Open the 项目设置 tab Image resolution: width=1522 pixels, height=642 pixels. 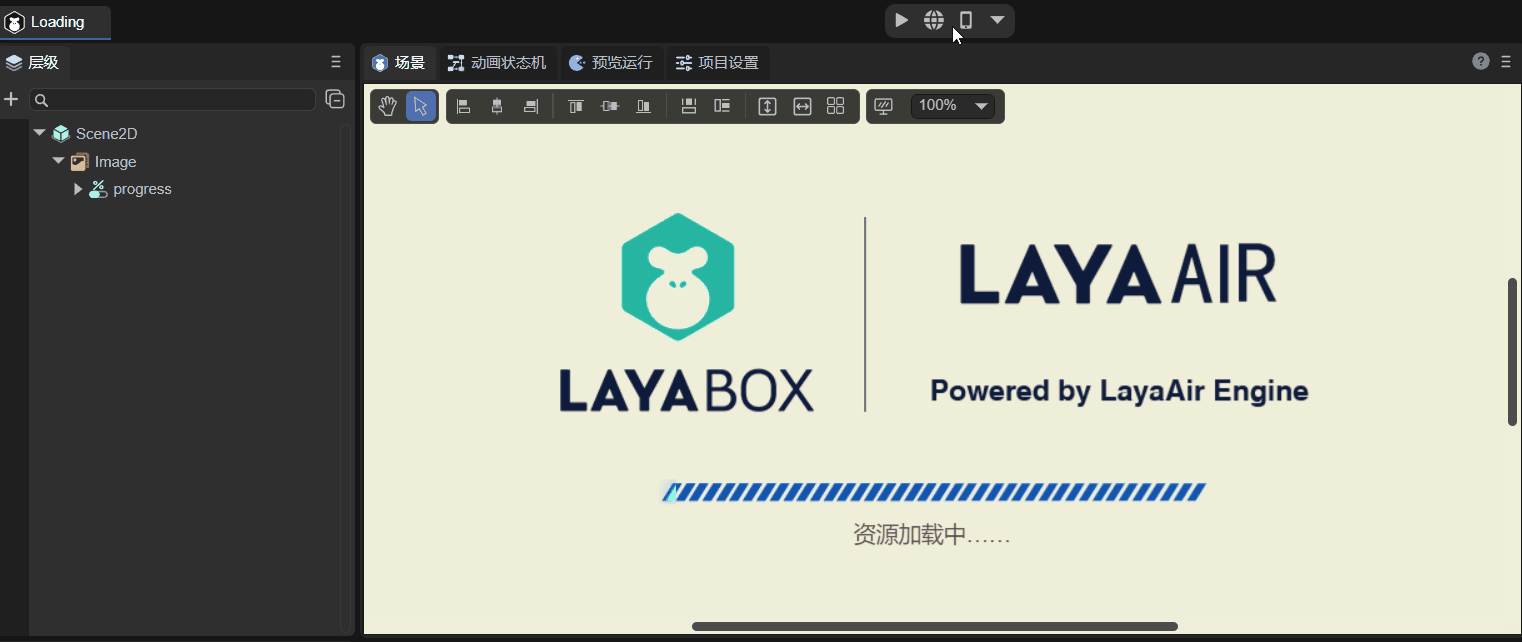(x=717, y=63)
